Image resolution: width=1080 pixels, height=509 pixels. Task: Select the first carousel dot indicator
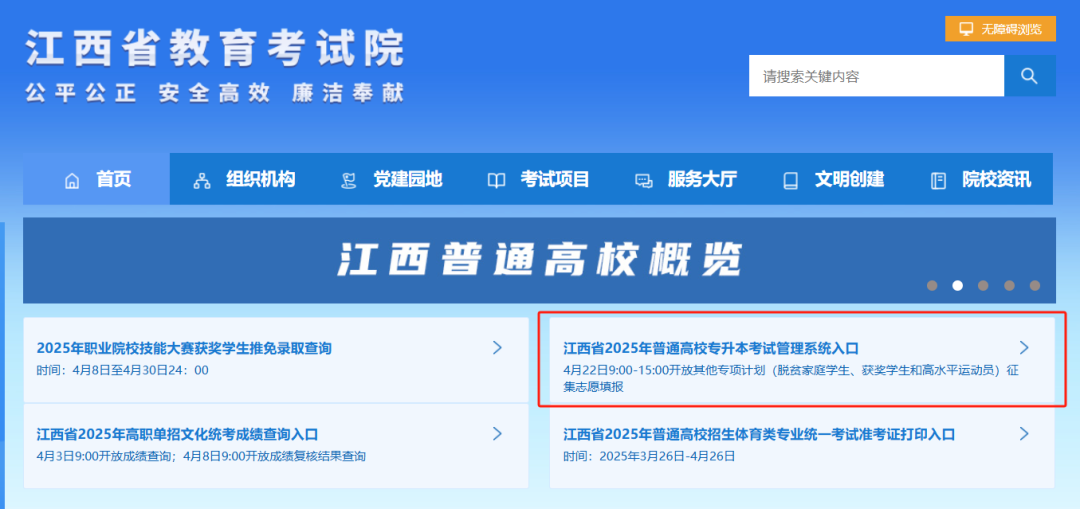pyautogui.click(x=932, y=285)
